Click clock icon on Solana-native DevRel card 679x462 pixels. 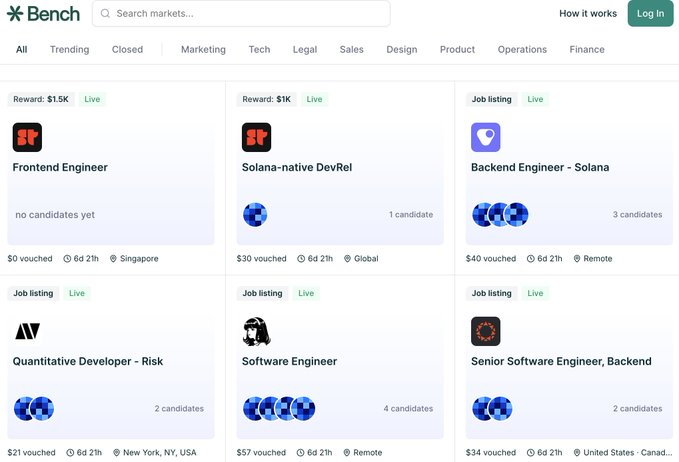(301, 258)
